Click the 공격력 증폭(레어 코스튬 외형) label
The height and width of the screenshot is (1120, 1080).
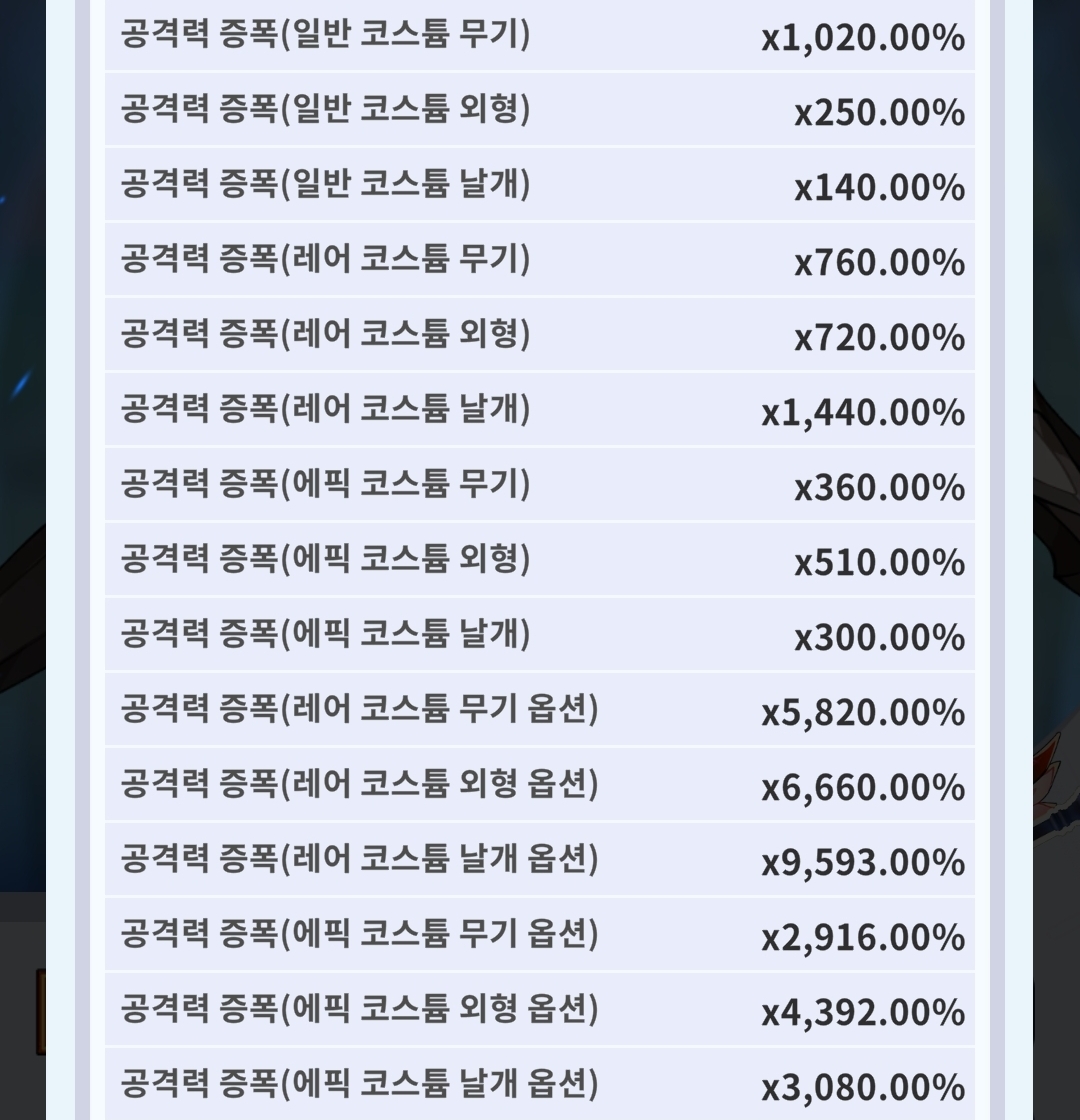[x=325, y=334]
